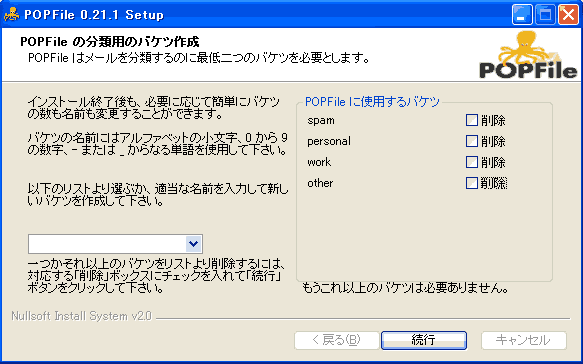Click the POPFile logo in the header
583x364 pixels.
click(528, 55)
